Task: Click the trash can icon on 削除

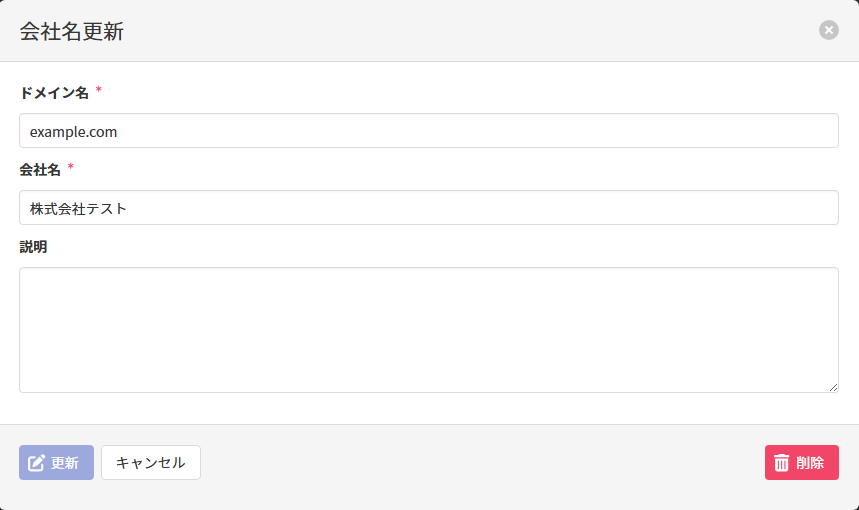Action: pyautogui.click(x=782, y=463)
